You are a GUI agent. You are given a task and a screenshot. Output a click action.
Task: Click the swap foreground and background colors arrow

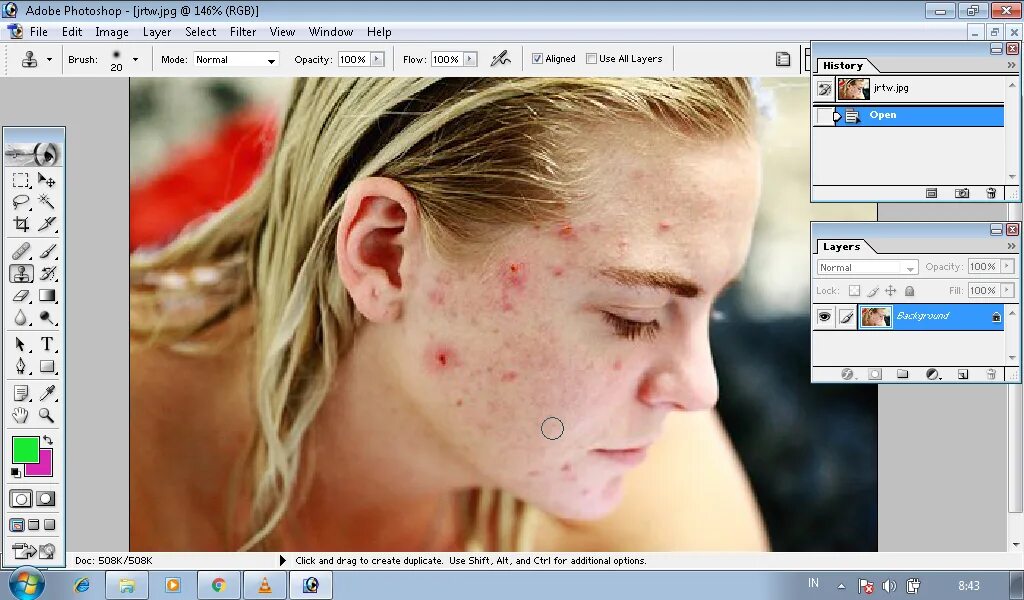(48, 440)
